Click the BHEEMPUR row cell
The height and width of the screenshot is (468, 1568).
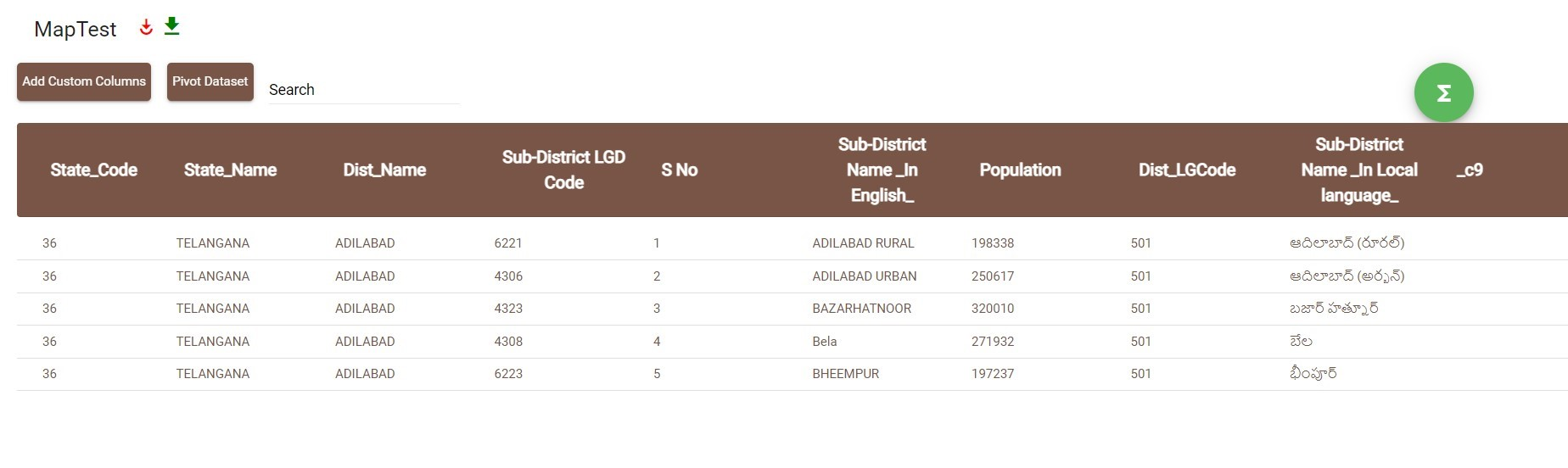pyautogui.click(x=845, y=374)
